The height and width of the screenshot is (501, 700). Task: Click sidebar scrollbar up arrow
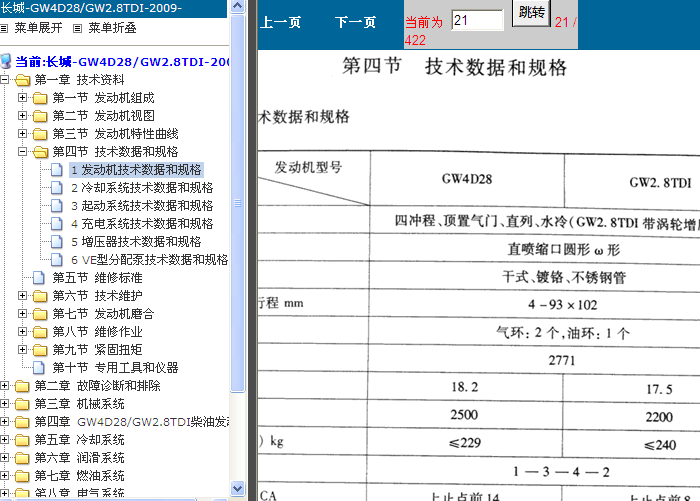(x=238, y=6)
